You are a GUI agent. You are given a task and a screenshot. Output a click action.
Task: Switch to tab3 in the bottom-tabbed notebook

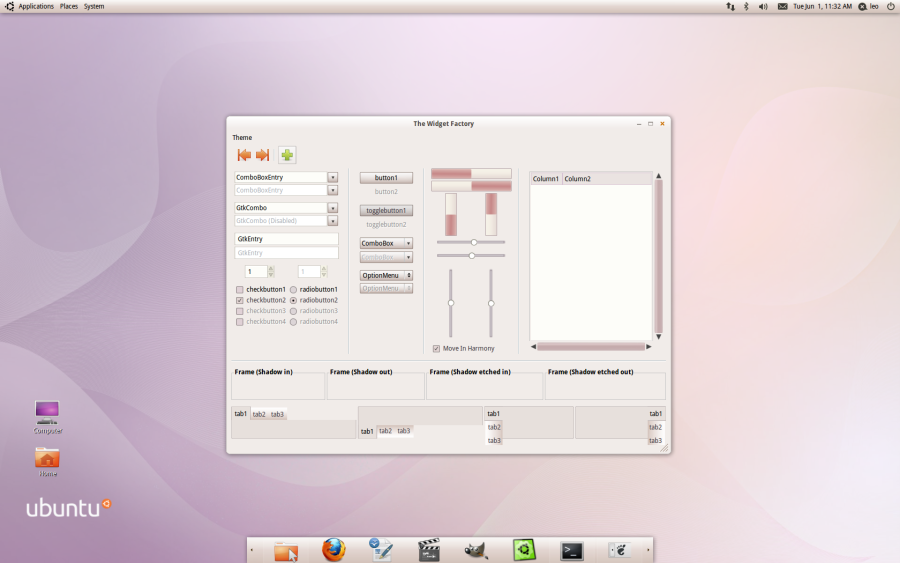tap(404, 431)
